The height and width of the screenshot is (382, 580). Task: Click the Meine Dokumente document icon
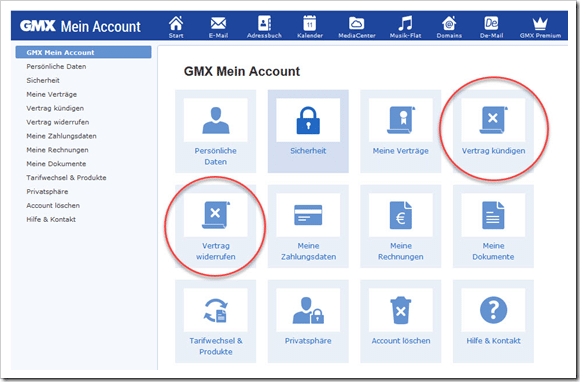click(x=493, y=215)
